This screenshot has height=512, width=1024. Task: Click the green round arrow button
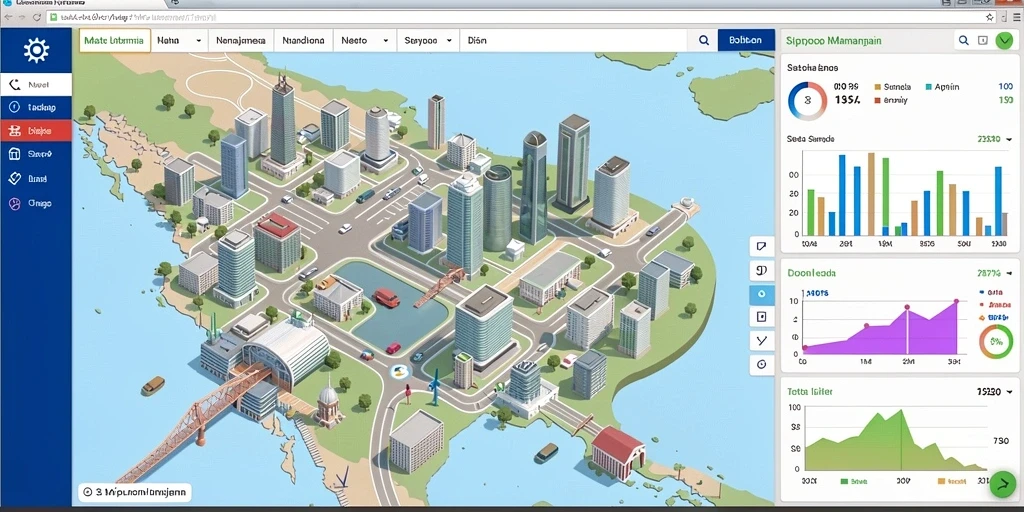pyautogui.click(x=1002, y=484)
